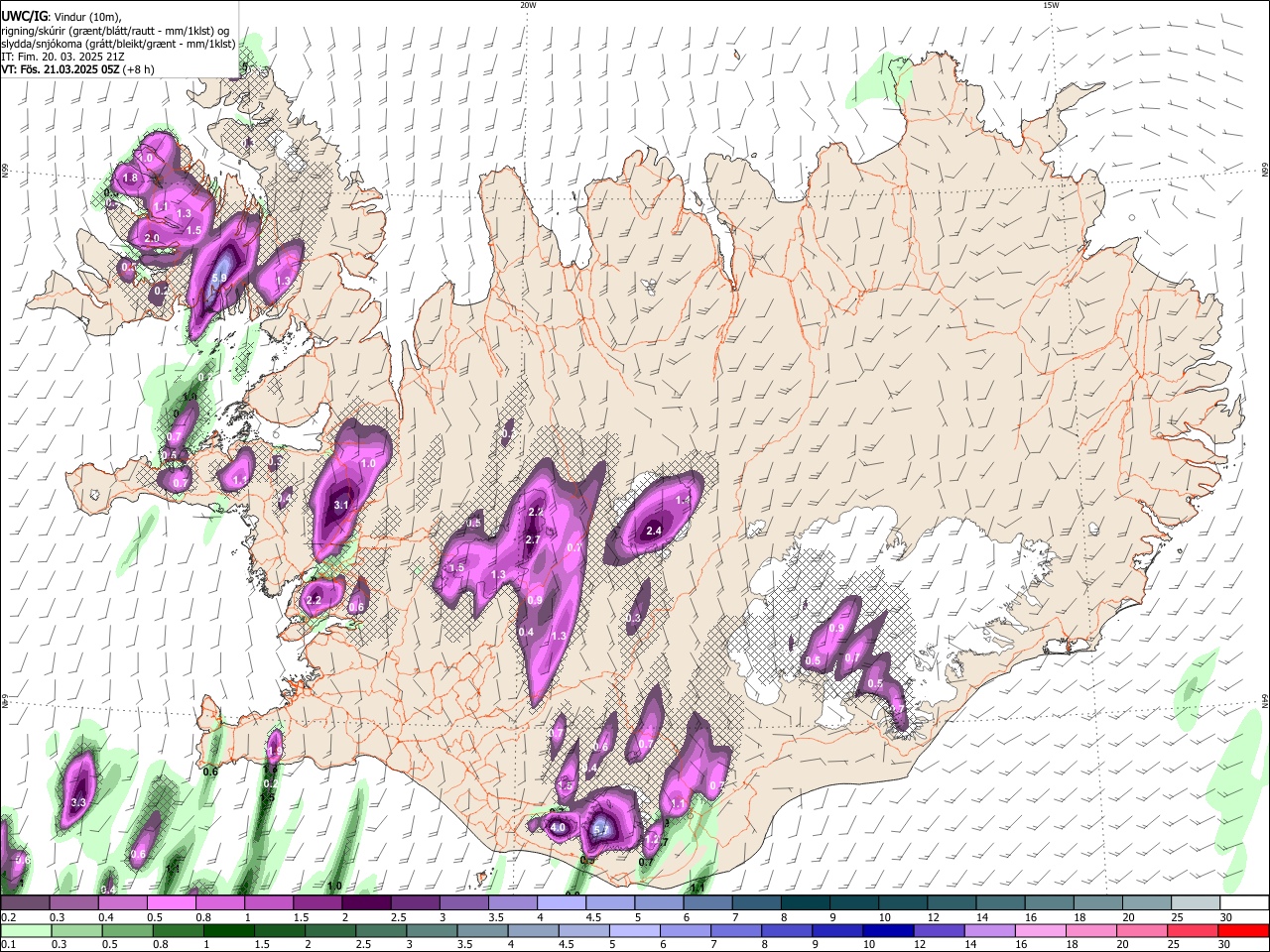This screenshot has width=1270, height=952.
Task: Click the '0.1' label in the bottom legend
Action: point(8,945)
